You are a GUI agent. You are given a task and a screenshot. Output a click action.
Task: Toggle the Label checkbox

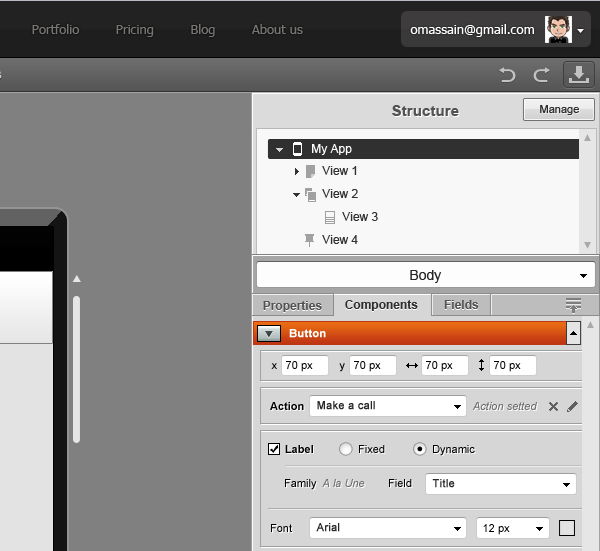[274, 449]
